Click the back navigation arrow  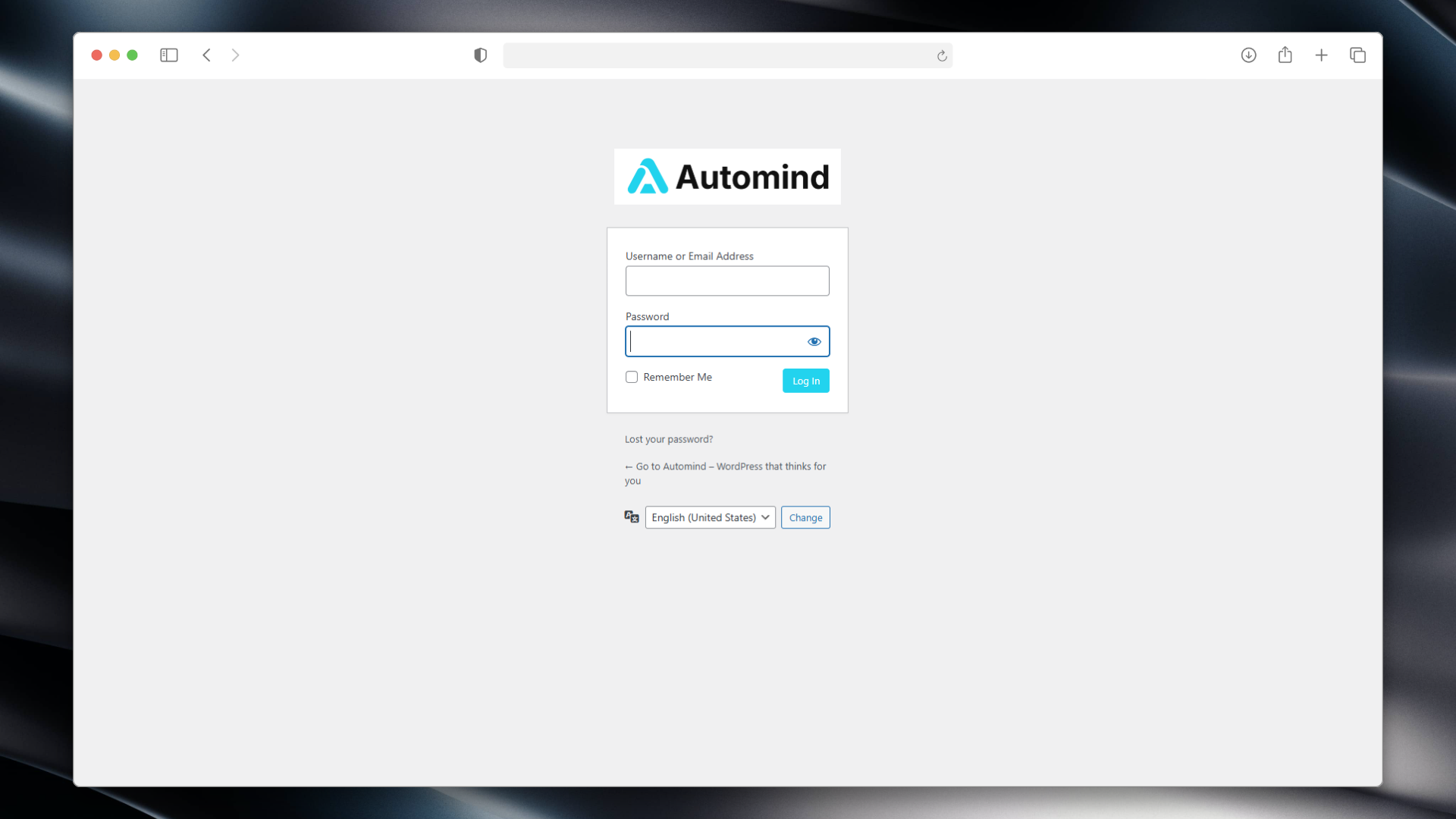[206, 55]
